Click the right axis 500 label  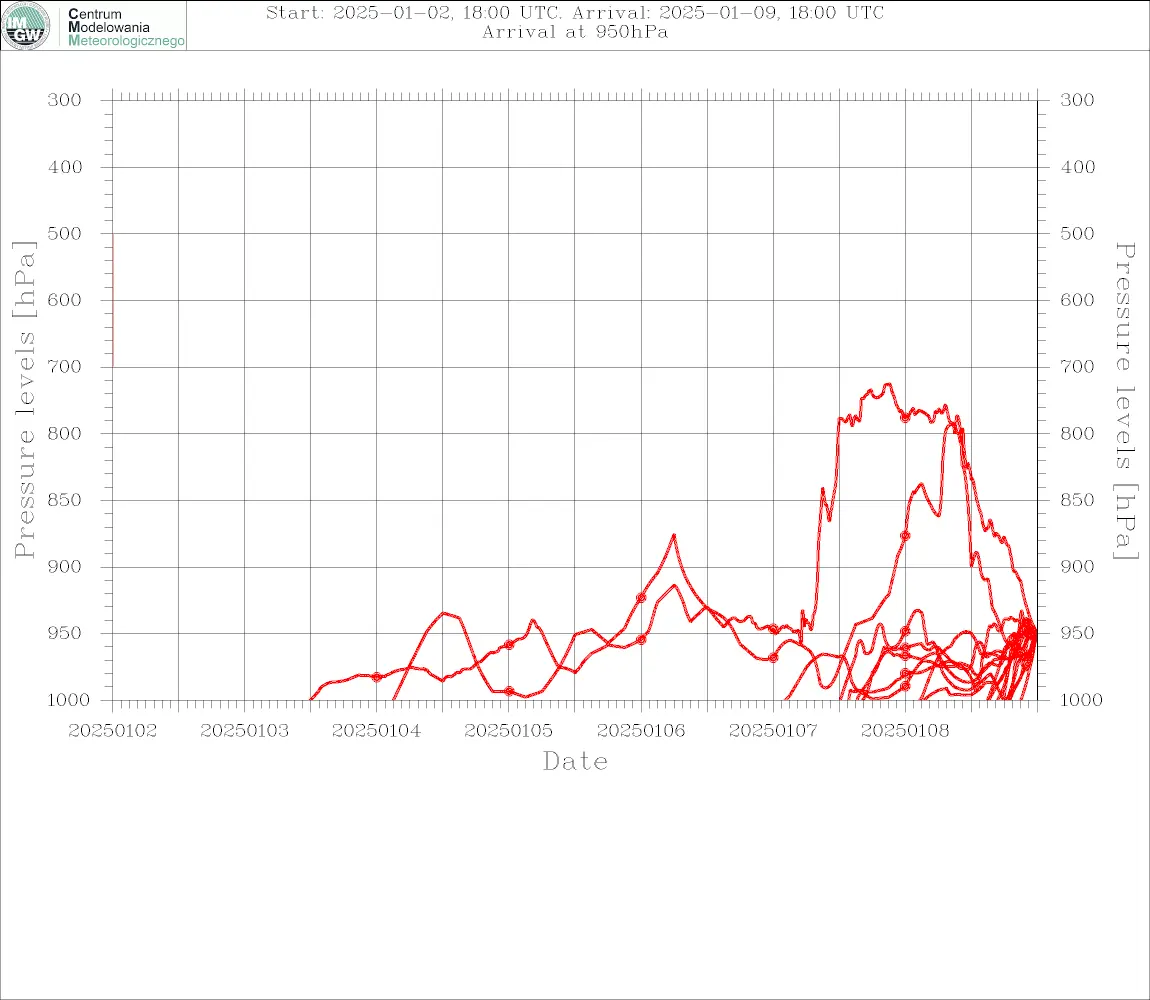[x=1077, y=233]
